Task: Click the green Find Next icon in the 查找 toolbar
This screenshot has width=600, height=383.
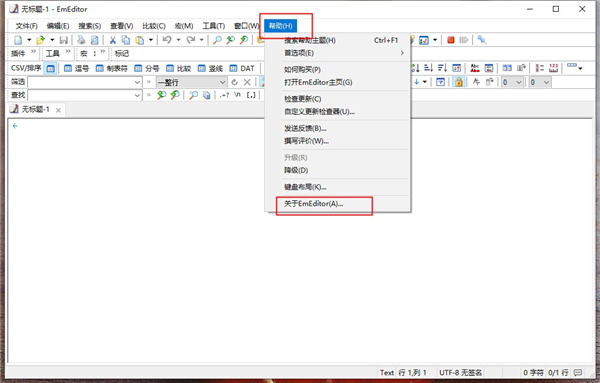Action: [x=162, y=95]
